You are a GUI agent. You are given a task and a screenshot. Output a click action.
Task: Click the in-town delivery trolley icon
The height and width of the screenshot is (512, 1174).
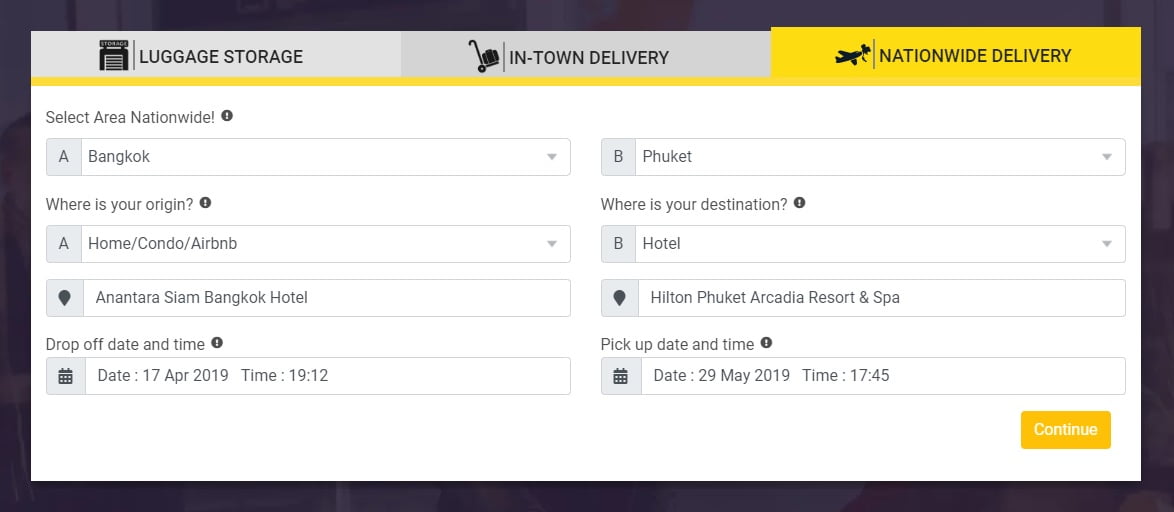(x=484, y=56)
